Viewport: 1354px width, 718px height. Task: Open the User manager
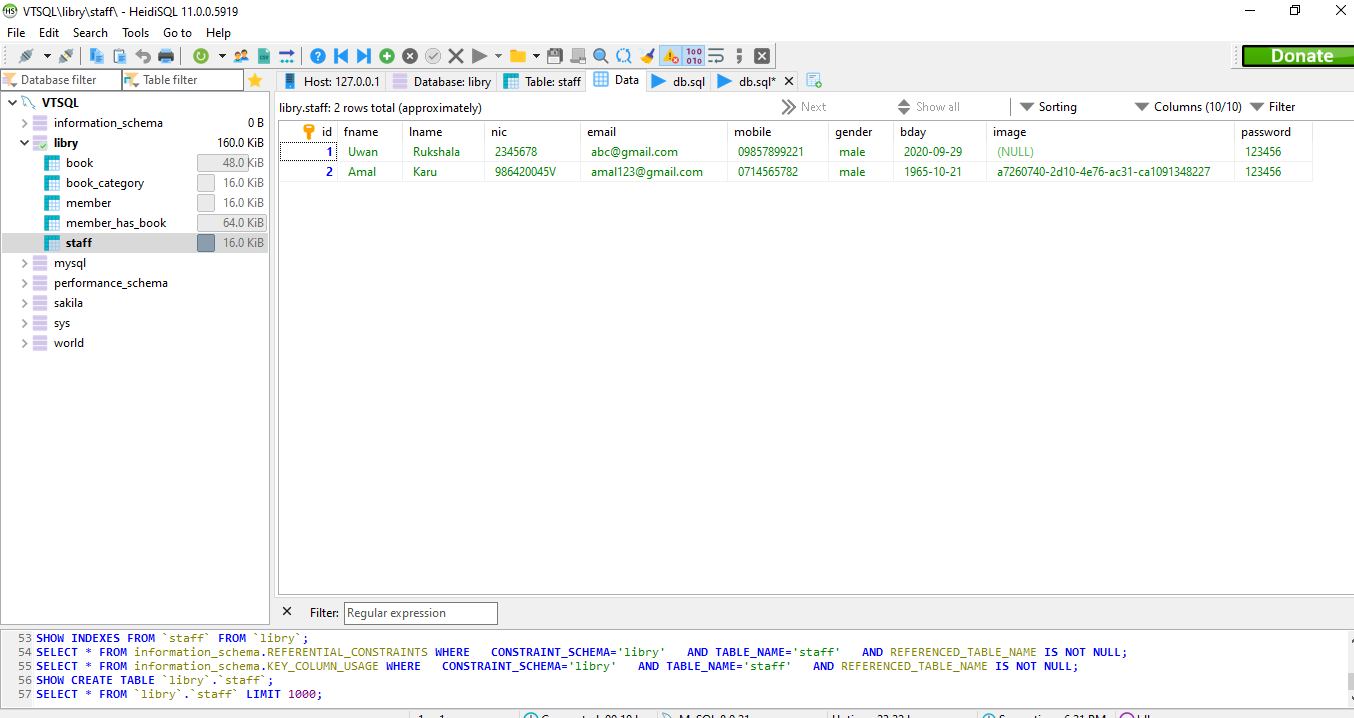point(240,55)
